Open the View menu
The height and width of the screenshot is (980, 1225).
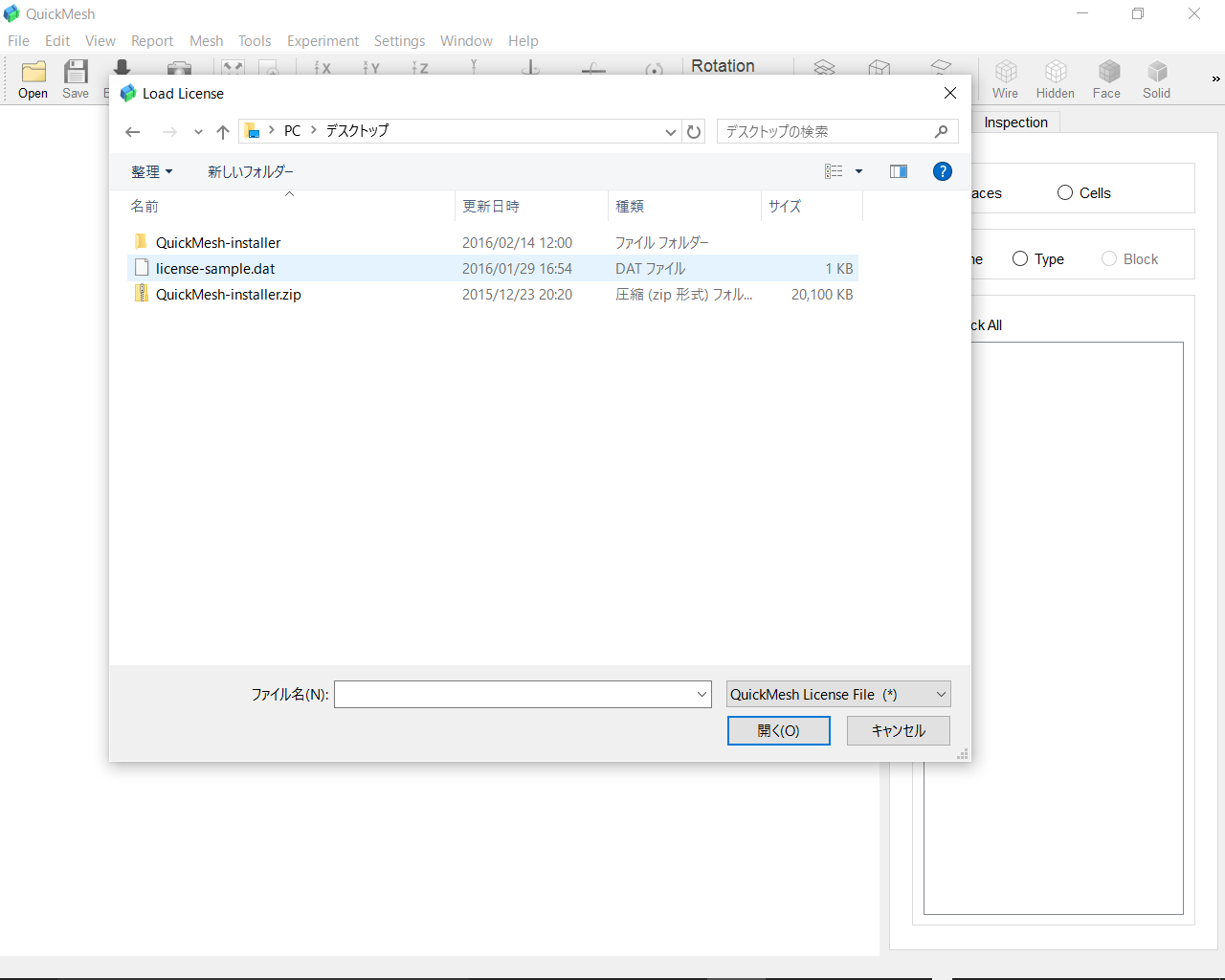click(100, 40)
